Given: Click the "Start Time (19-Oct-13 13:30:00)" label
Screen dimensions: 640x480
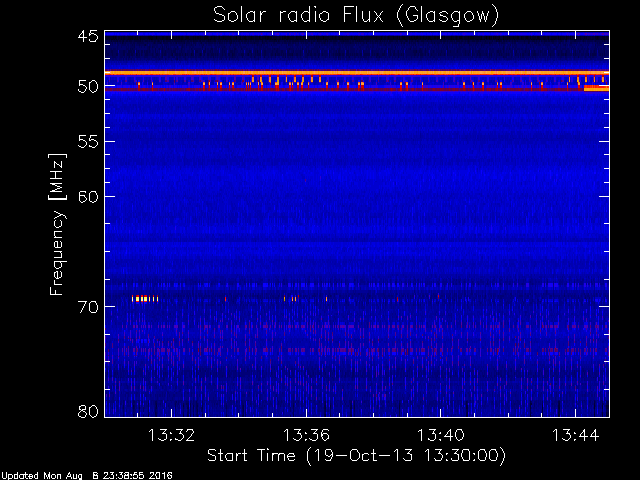Looking at the screenshot, I should [x=356, y=456].
